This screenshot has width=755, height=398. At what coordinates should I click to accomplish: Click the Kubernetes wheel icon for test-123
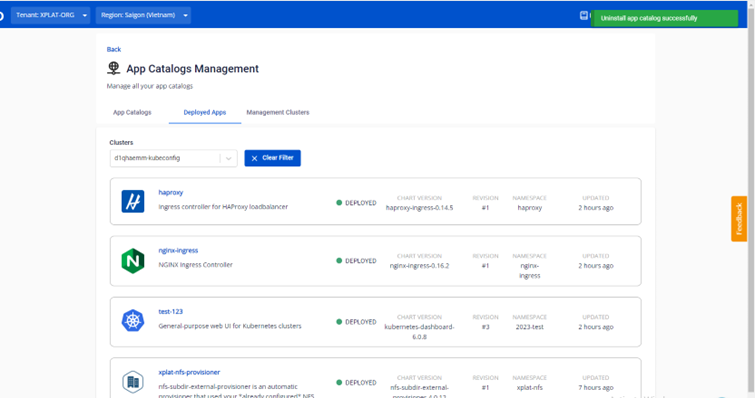(x=133, y=321)
